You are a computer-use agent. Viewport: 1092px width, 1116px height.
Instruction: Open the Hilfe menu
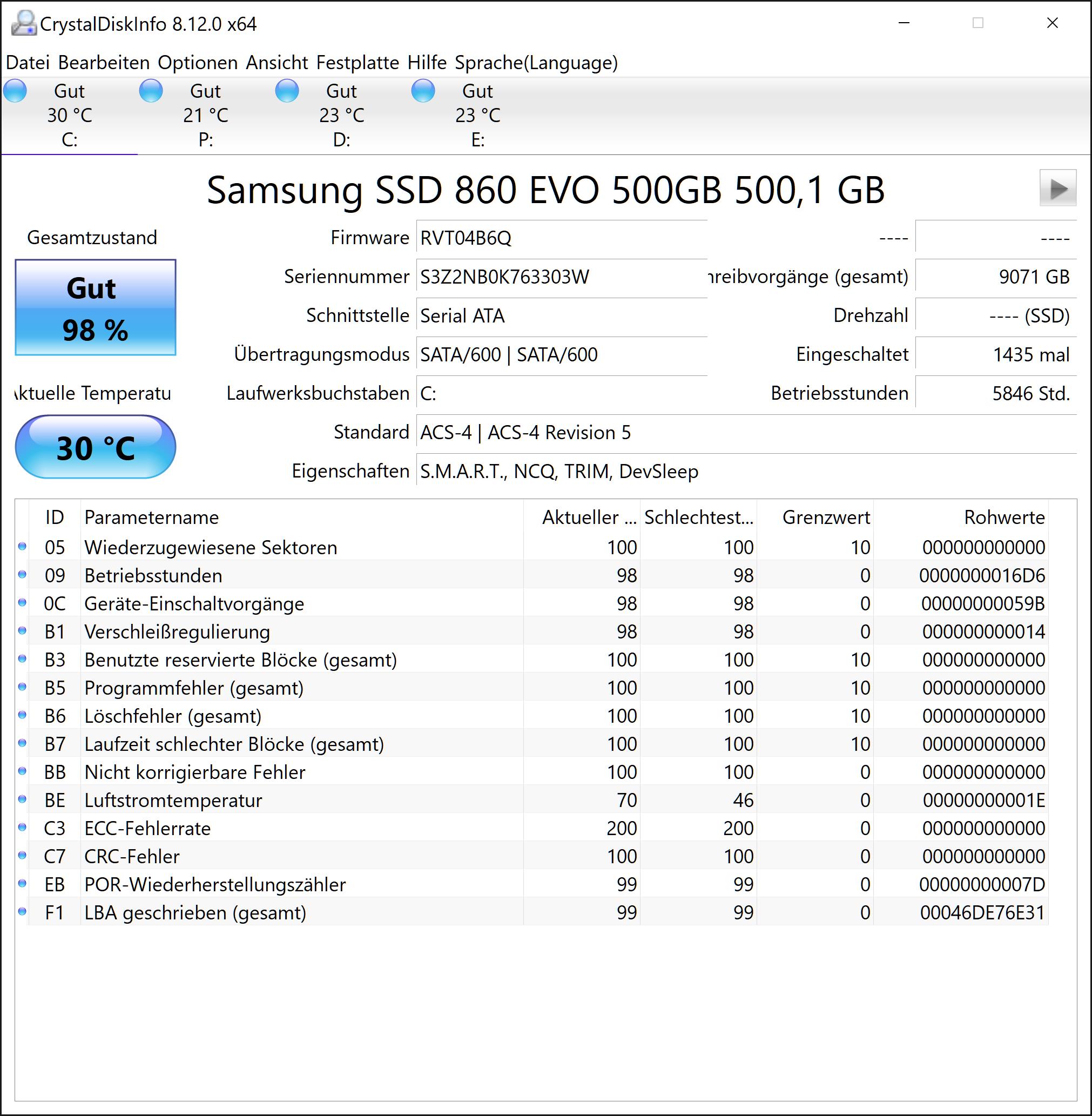[x=427, y=63]
